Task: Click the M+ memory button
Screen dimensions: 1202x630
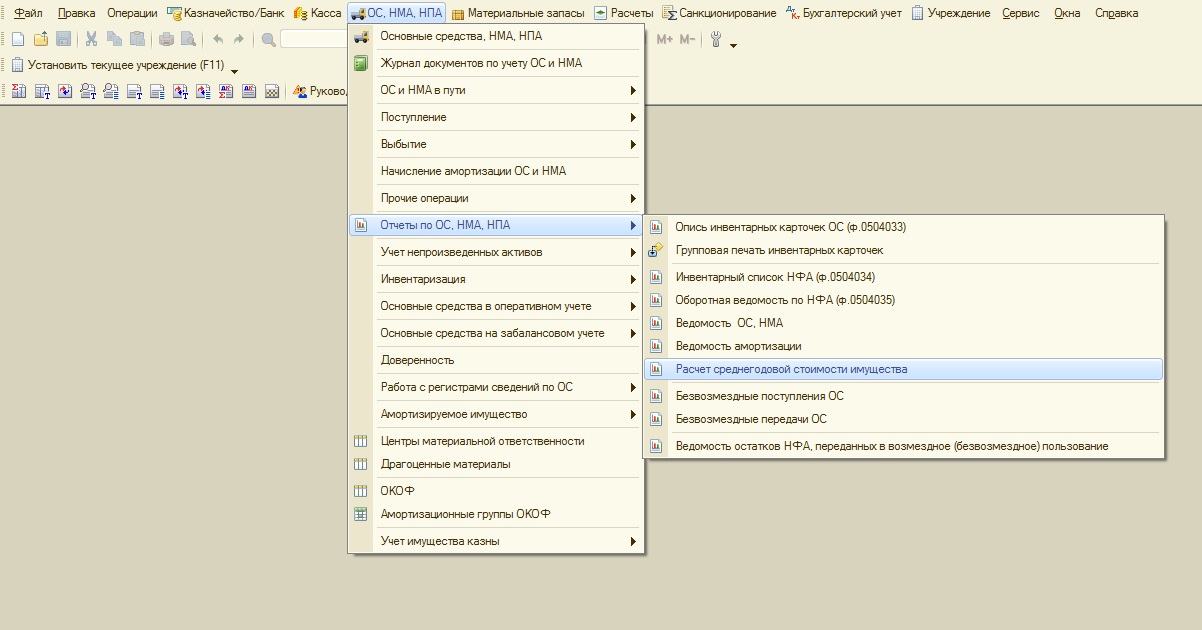Action: click(666, 39)
